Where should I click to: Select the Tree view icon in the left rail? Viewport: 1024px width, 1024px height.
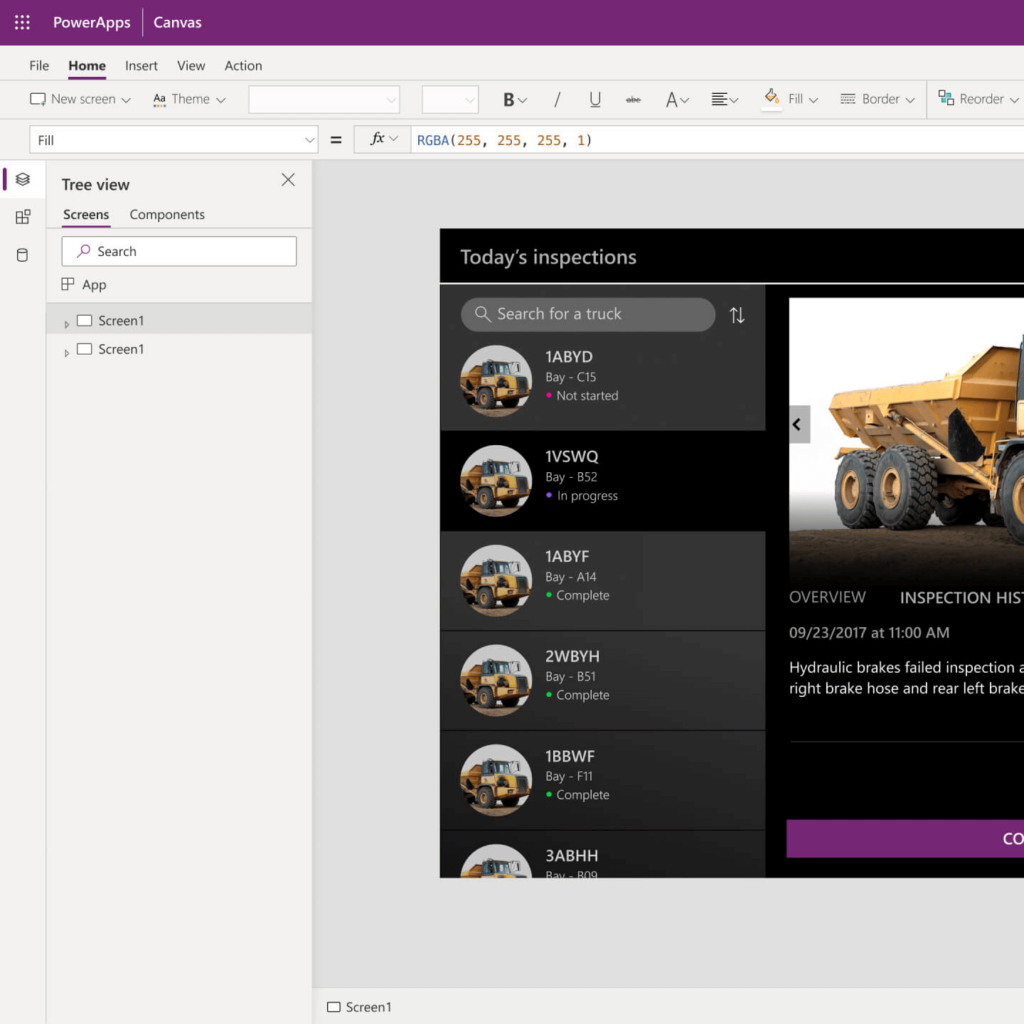[x=22, y=179]
